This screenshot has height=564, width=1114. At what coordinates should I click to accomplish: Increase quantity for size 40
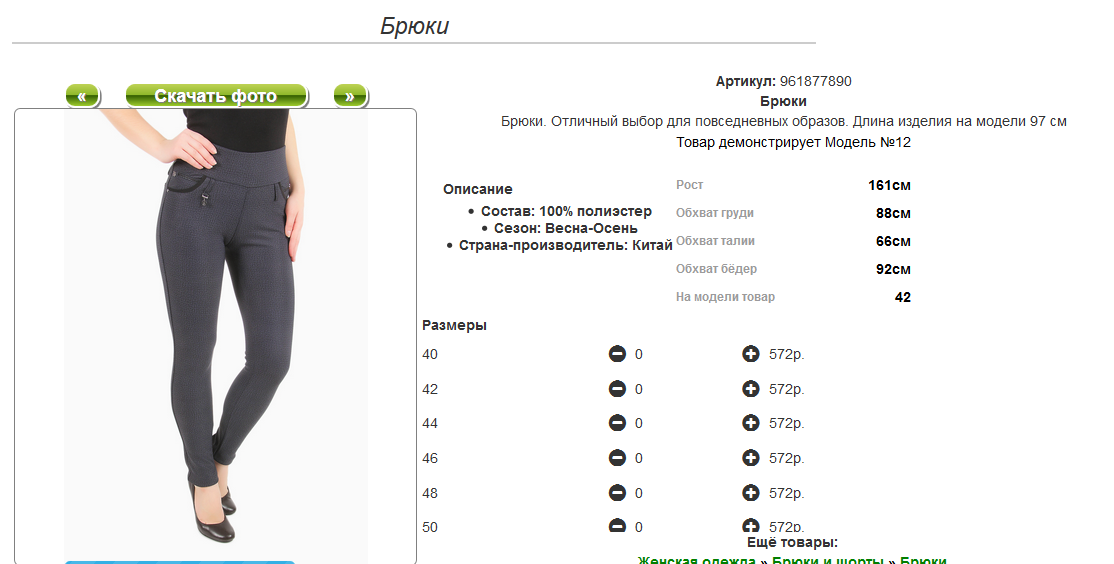pyautogui.click(x=750, y=354)
